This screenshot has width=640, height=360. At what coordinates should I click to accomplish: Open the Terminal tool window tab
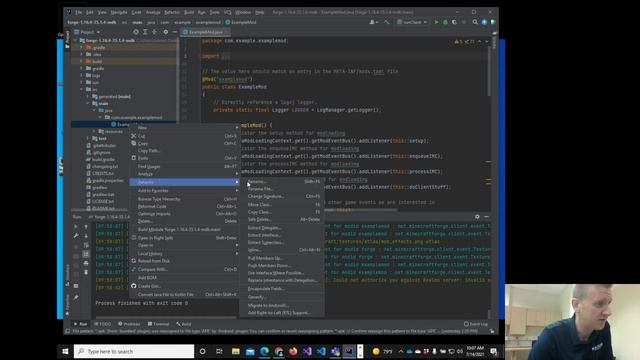coord(158,324)
